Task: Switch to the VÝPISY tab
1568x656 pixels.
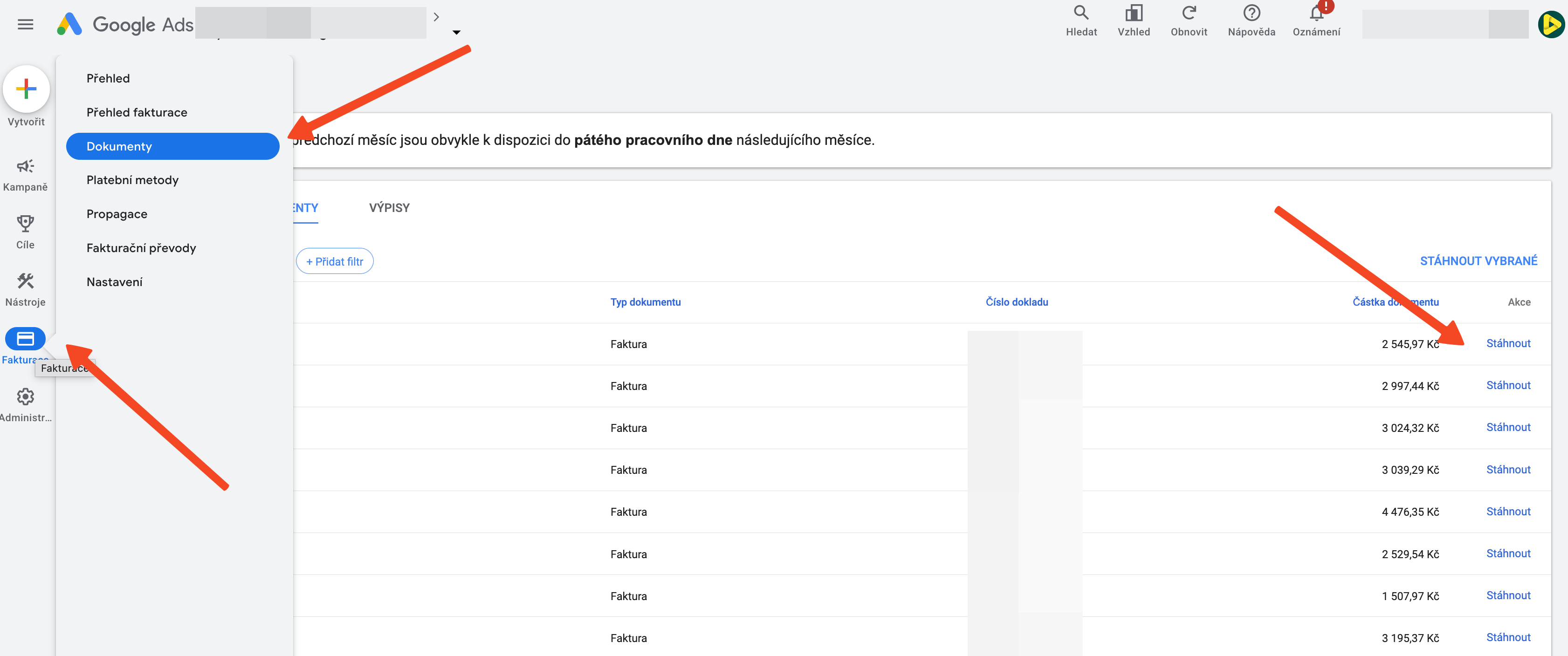Action: pyautogui.click(x=390, y=208)
